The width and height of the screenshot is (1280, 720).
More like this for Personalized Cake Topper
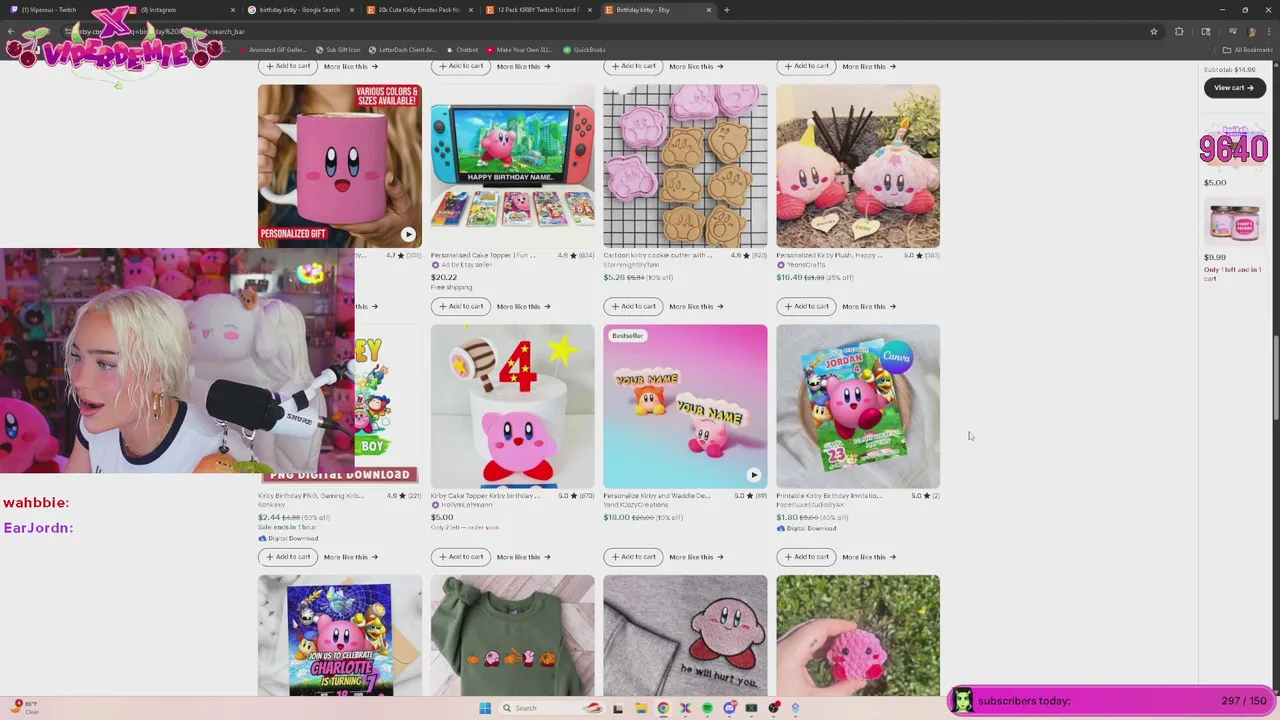click(x=523, y=306)
